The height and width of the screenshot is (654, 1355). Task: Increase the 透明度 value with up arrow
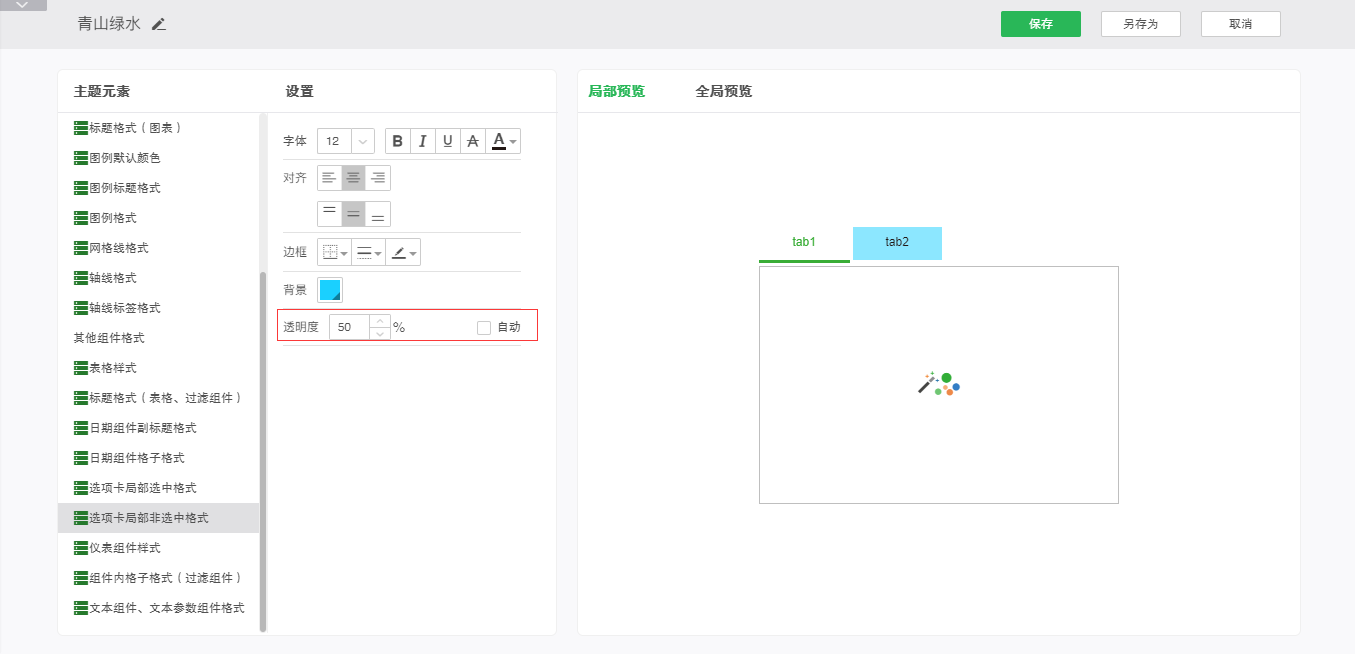pyautogui.click(x=380, y=321)
